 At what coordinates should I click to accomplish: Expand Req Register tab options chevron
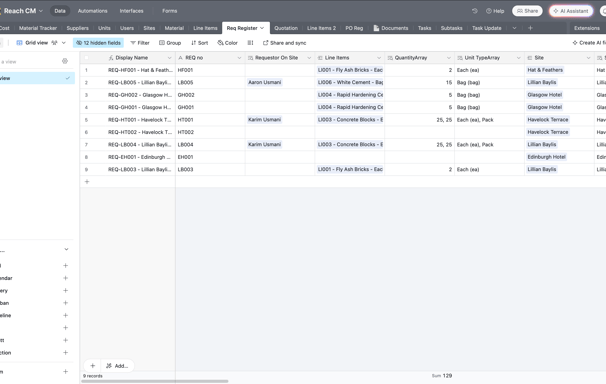tap(262, 28)
